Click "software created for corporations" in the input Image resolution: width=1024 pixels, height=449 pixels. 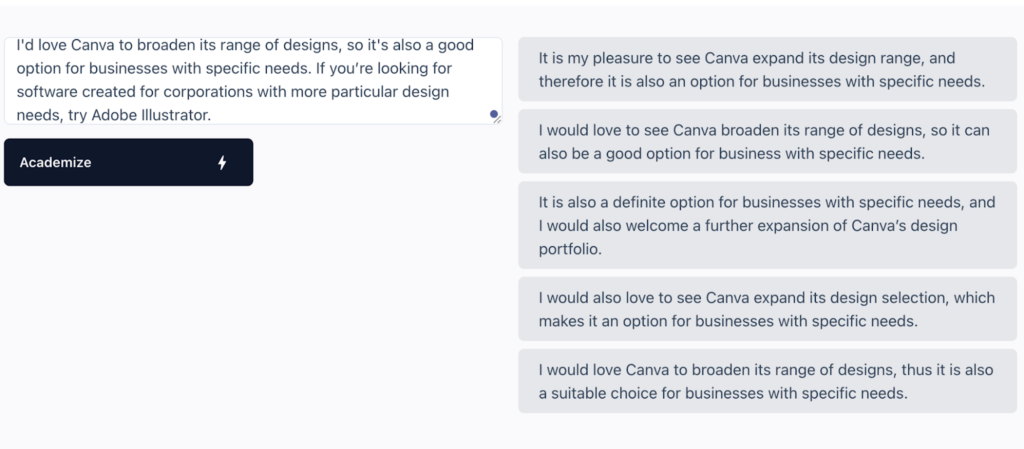[127, 92]
